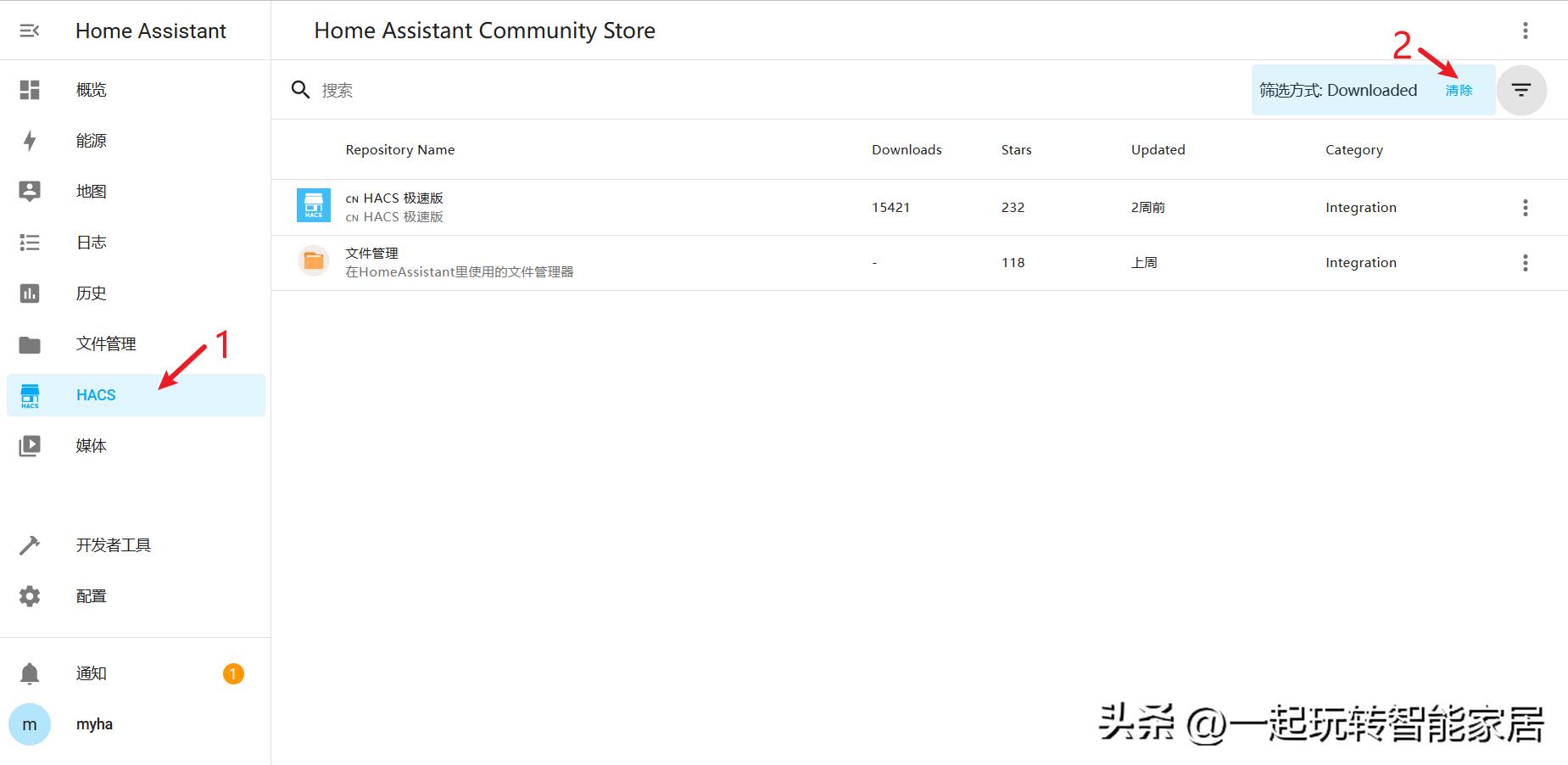The height and width of the screenshot is (765, 1568).
Task: Open the top-right overflow menu of HACS page
Action: [x=1524, y=30]
